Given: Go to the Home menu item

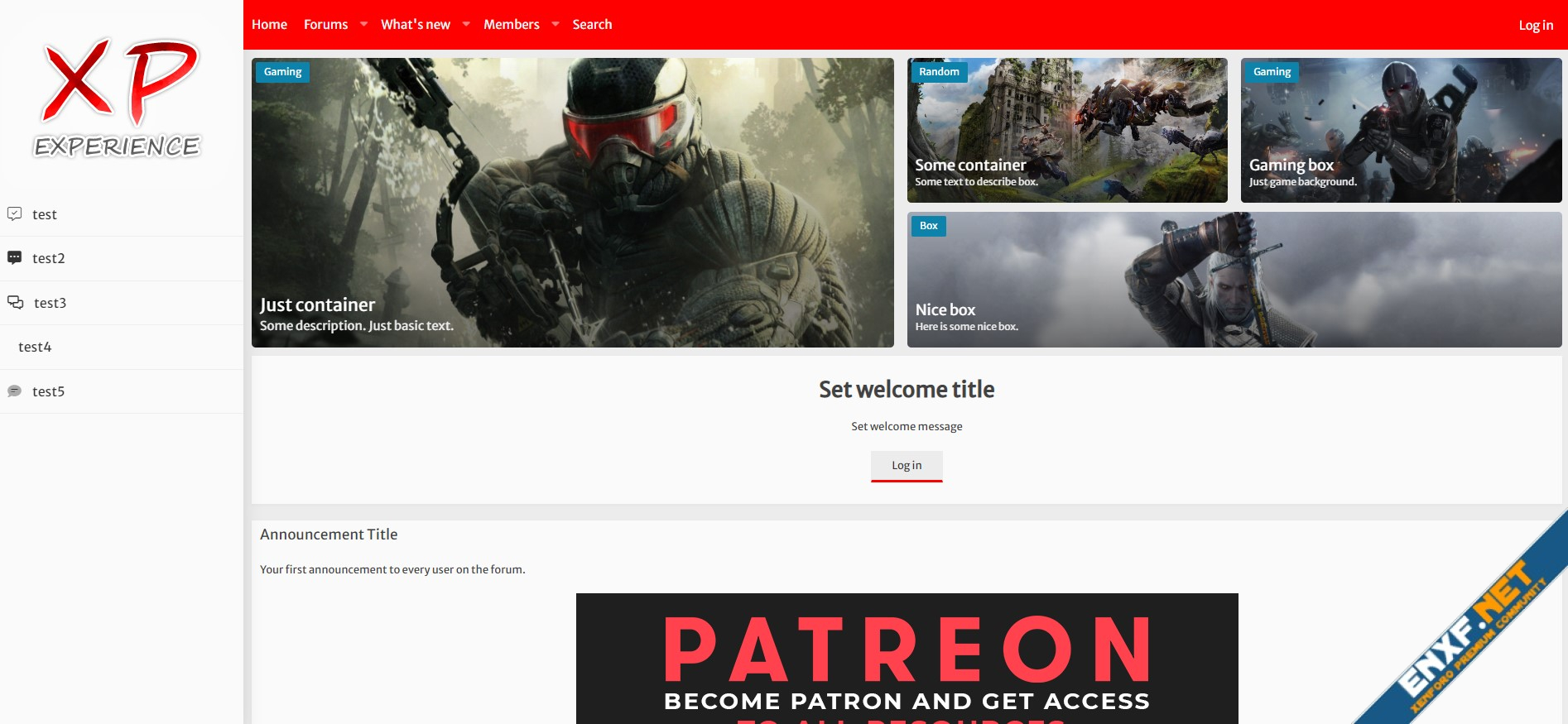Looking at the screenshot, I should click(269, 25).
